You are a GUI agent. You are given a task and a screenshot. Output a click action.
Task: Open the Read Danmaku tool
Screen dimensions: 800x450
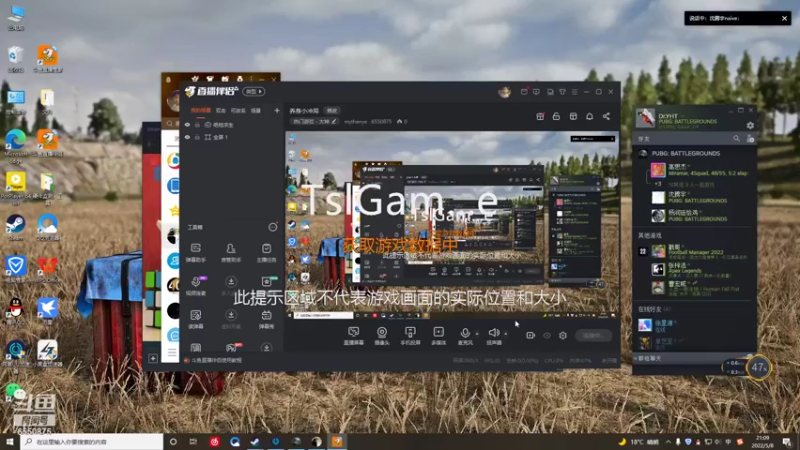(x=196, y=319)
